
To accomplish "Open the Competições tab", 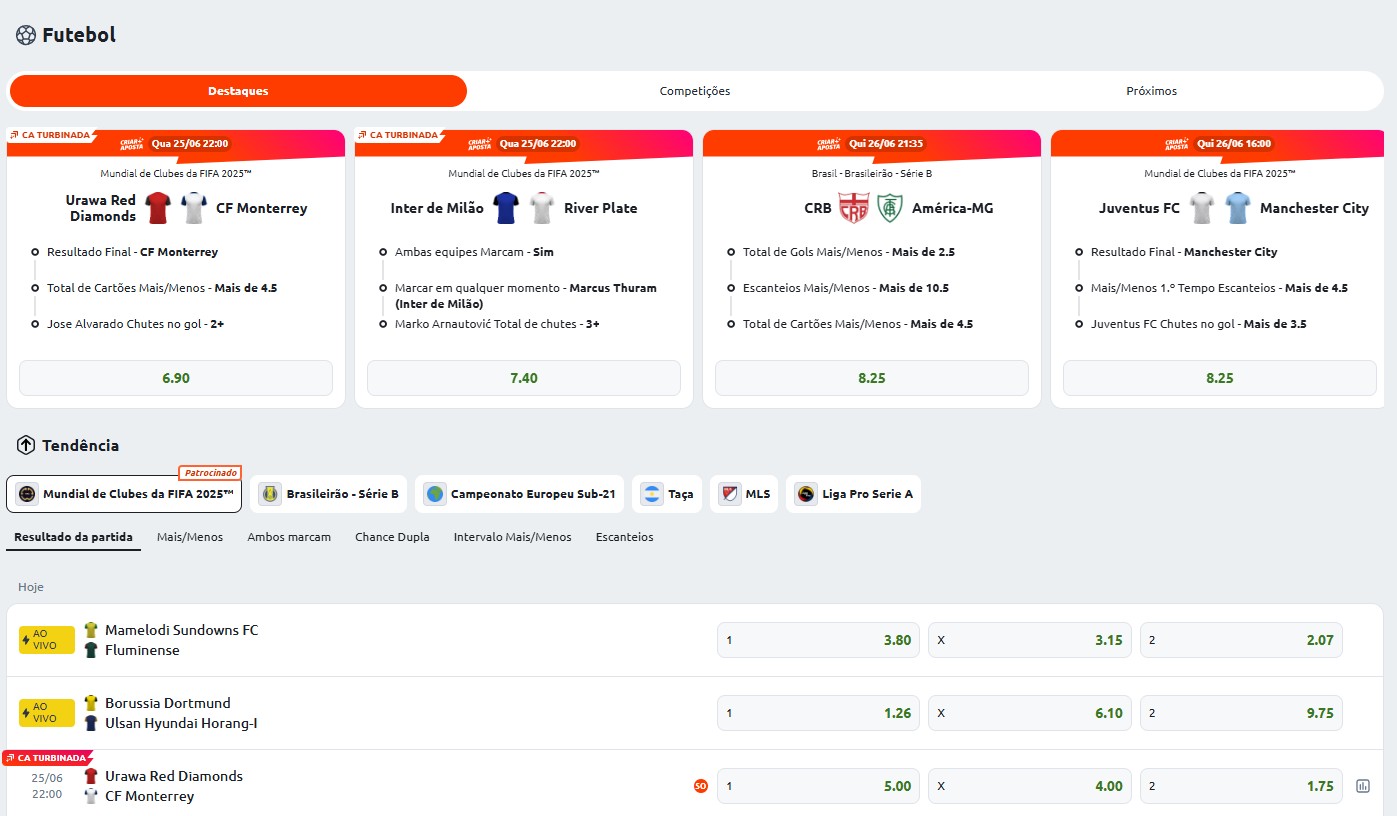I will 695,91.
